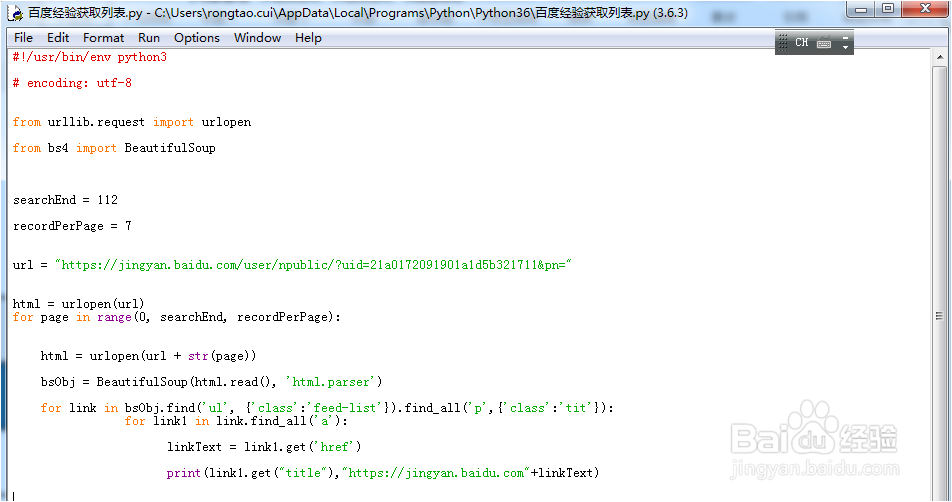Image resolution: width=952 pixels, height=502 pixels.
Task: Click the 'linkText = link1.get' line
Action: point(264,447)
